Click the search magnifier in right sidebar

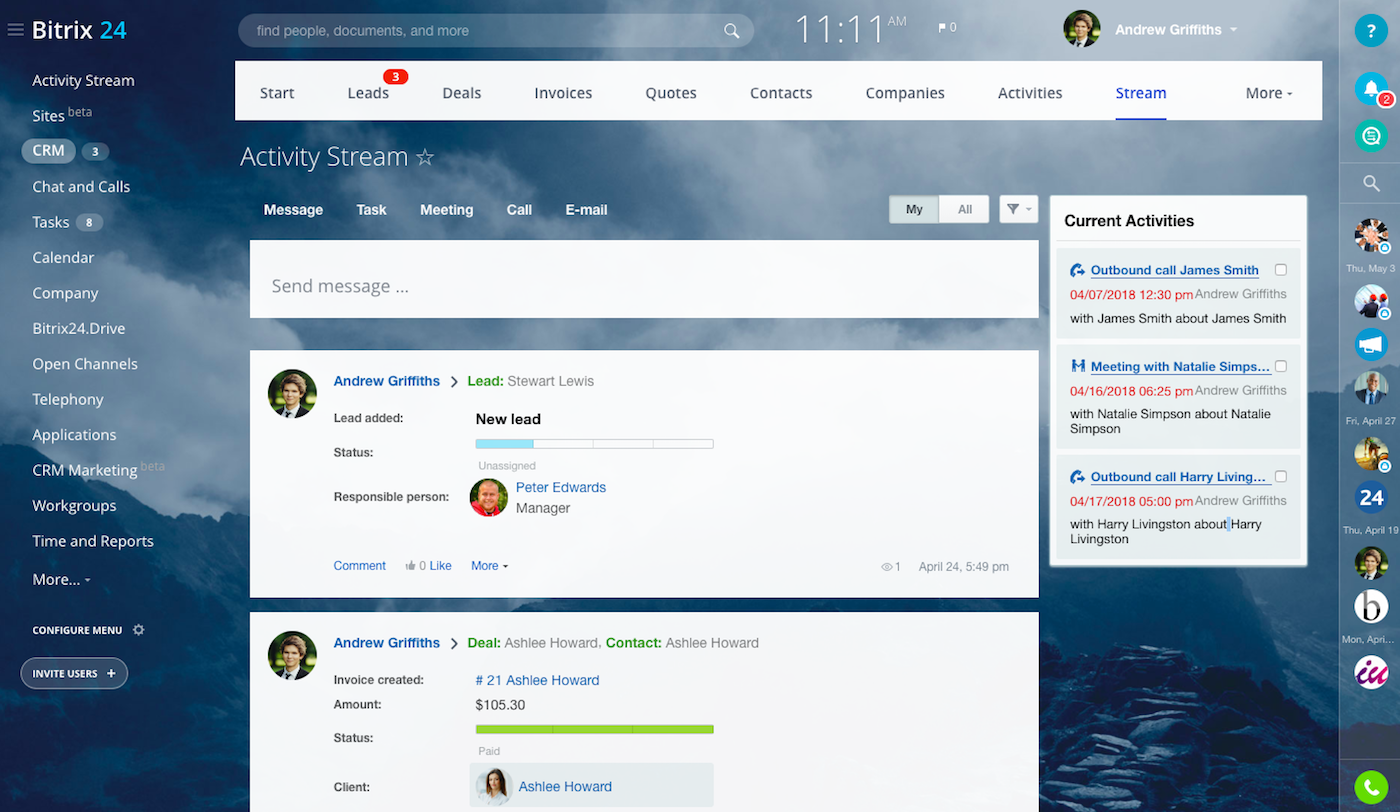[x=1371, y=183]
